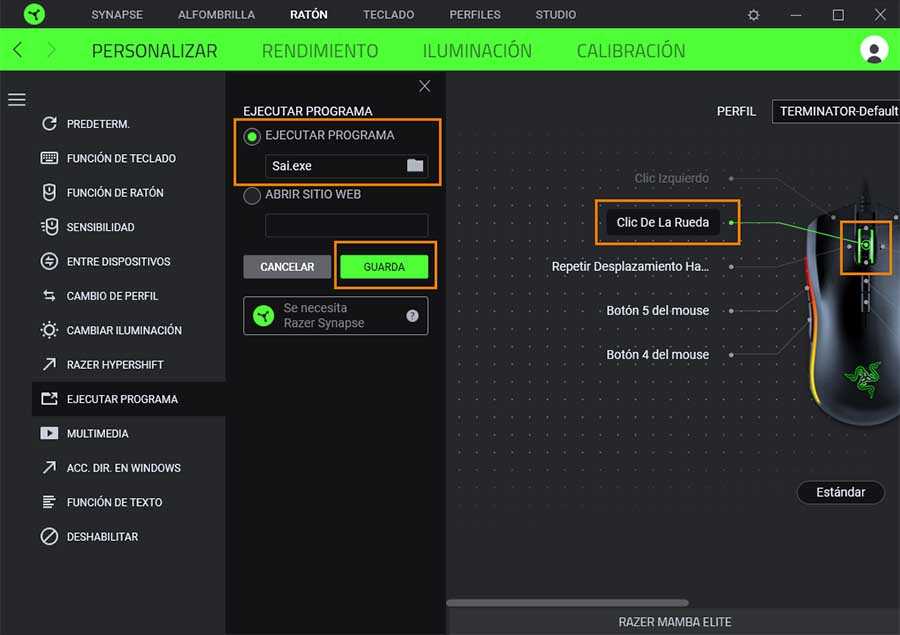Click the website URL input field
Viewport: 900px width, 635px height.
pos(346,225)
